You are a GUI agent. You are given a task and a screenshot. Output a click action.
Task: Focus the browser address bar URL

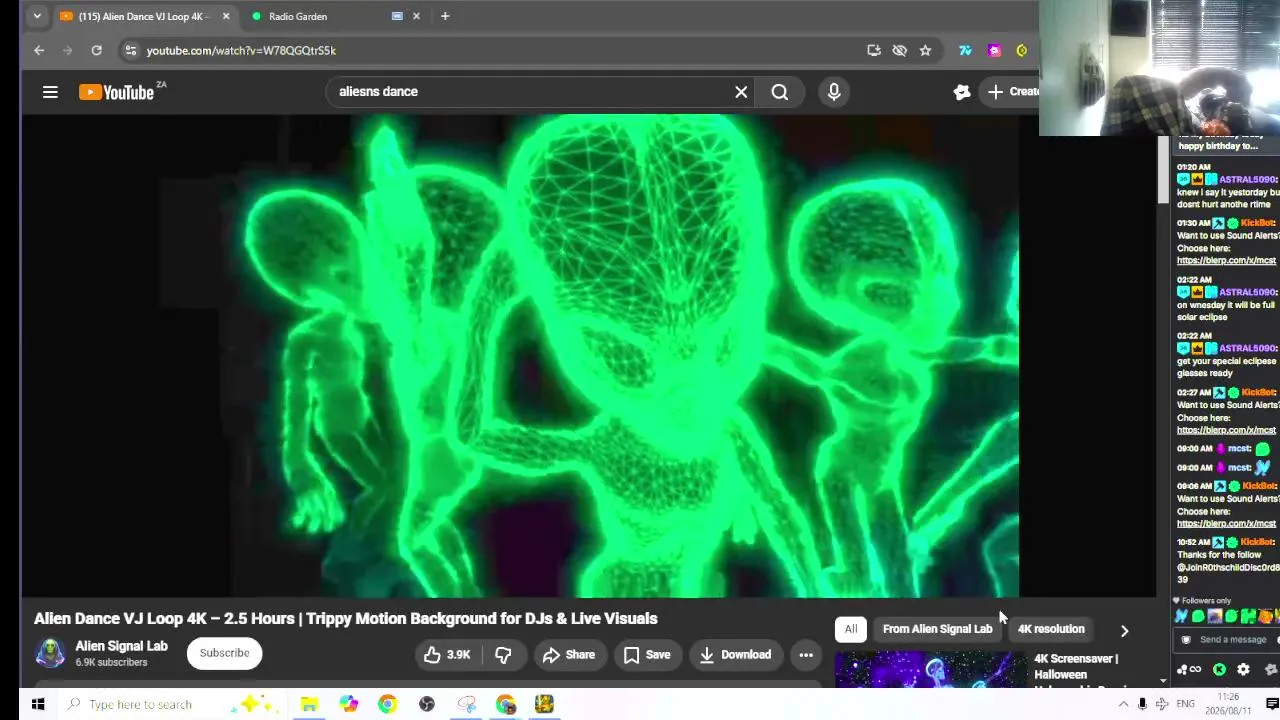tap(241, 50)
